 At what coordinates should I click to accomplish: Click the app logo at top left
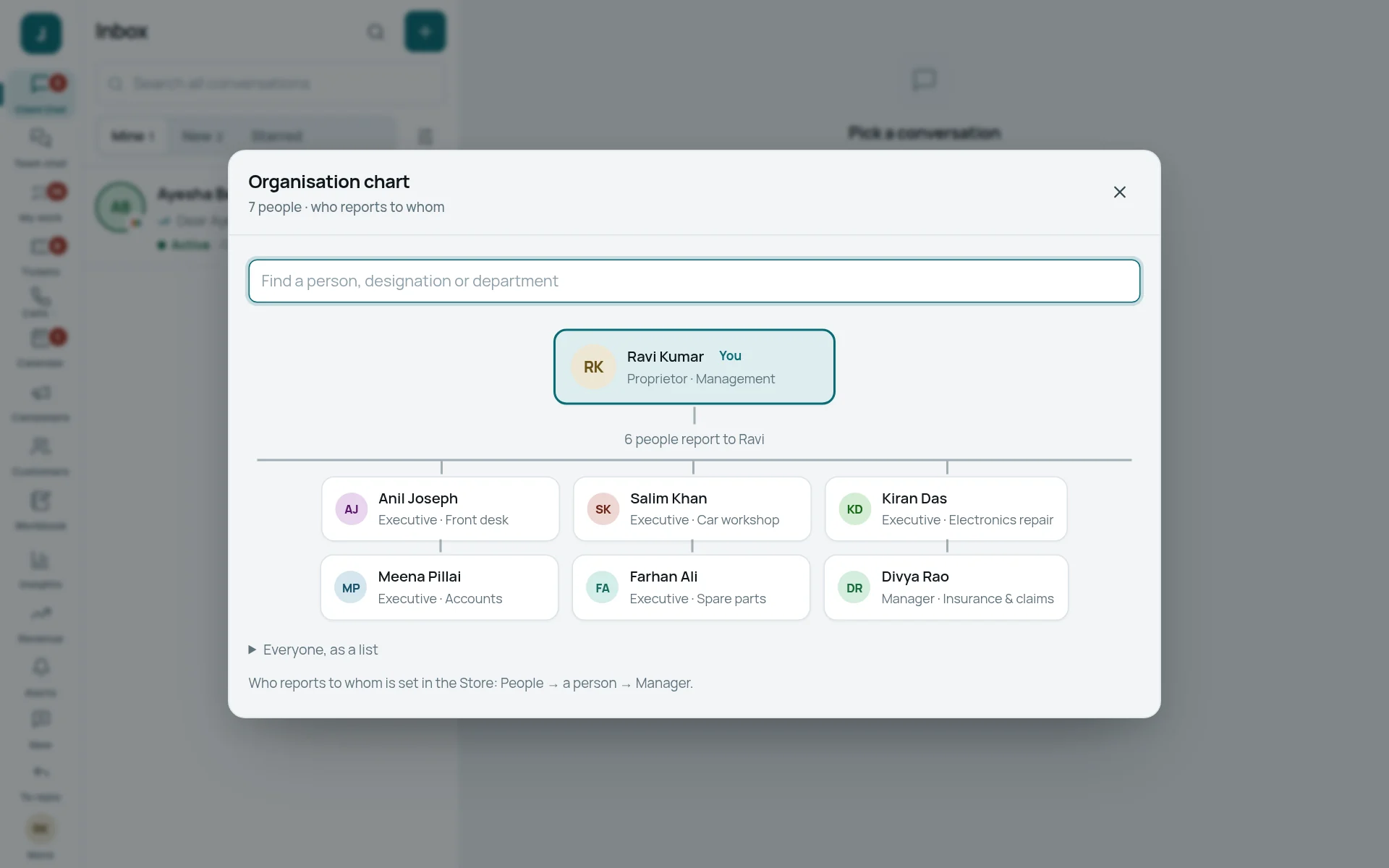click(x=41, y=33)
